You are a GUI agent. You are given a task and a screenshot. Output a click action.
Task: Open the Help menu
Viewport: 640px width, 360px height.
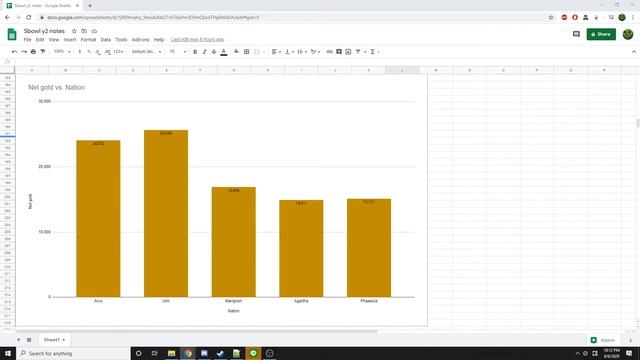[159, 40]
